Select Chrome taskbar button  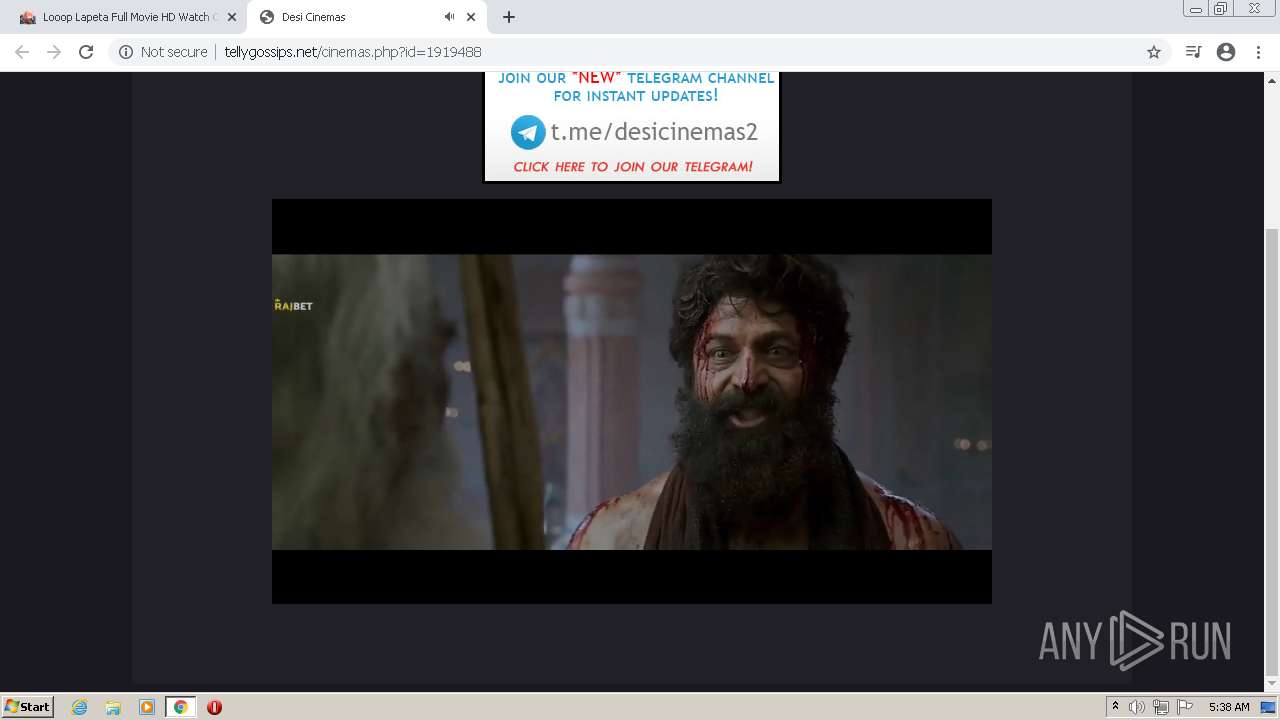[x=180, y=707]
